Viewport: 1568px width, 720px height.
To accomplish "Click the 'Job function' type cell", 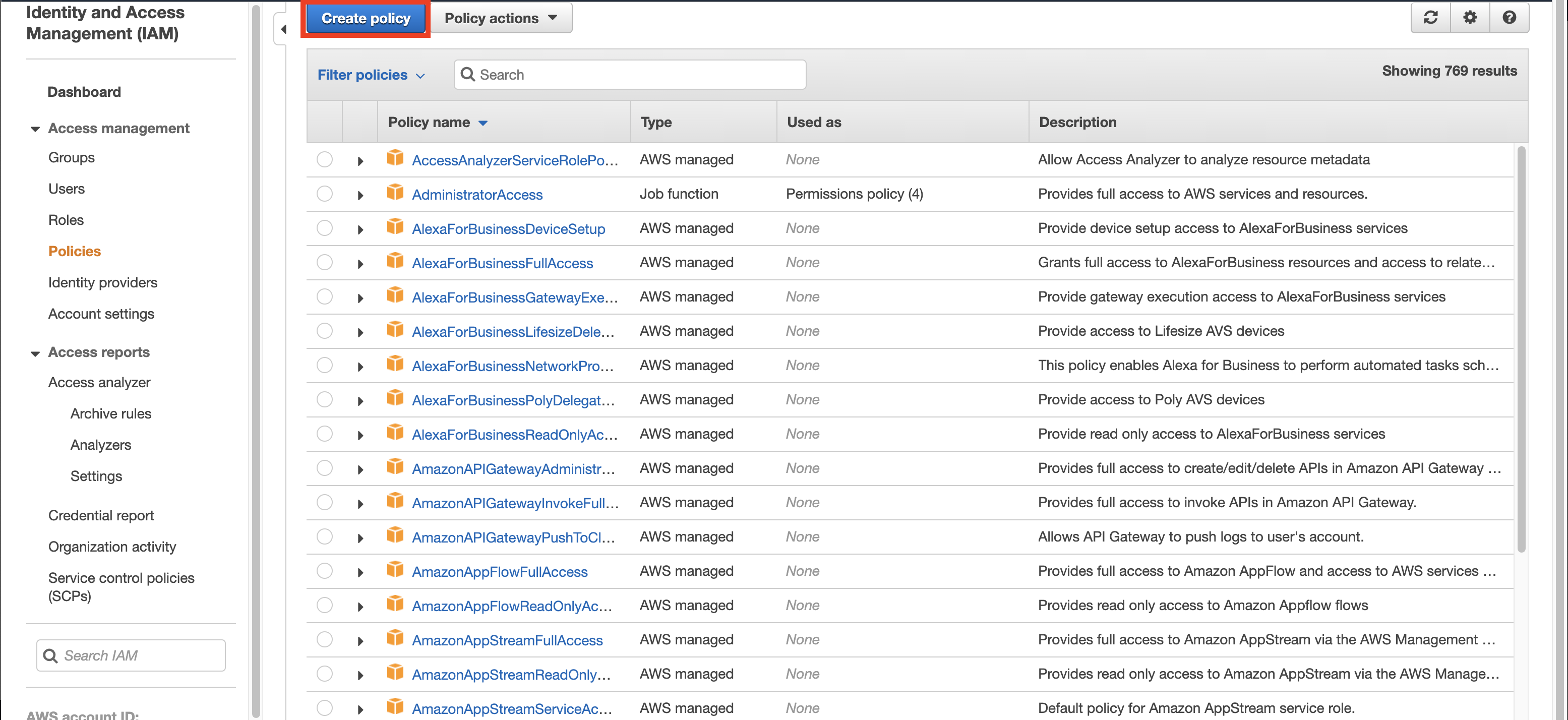I will [x=679, y=194].
